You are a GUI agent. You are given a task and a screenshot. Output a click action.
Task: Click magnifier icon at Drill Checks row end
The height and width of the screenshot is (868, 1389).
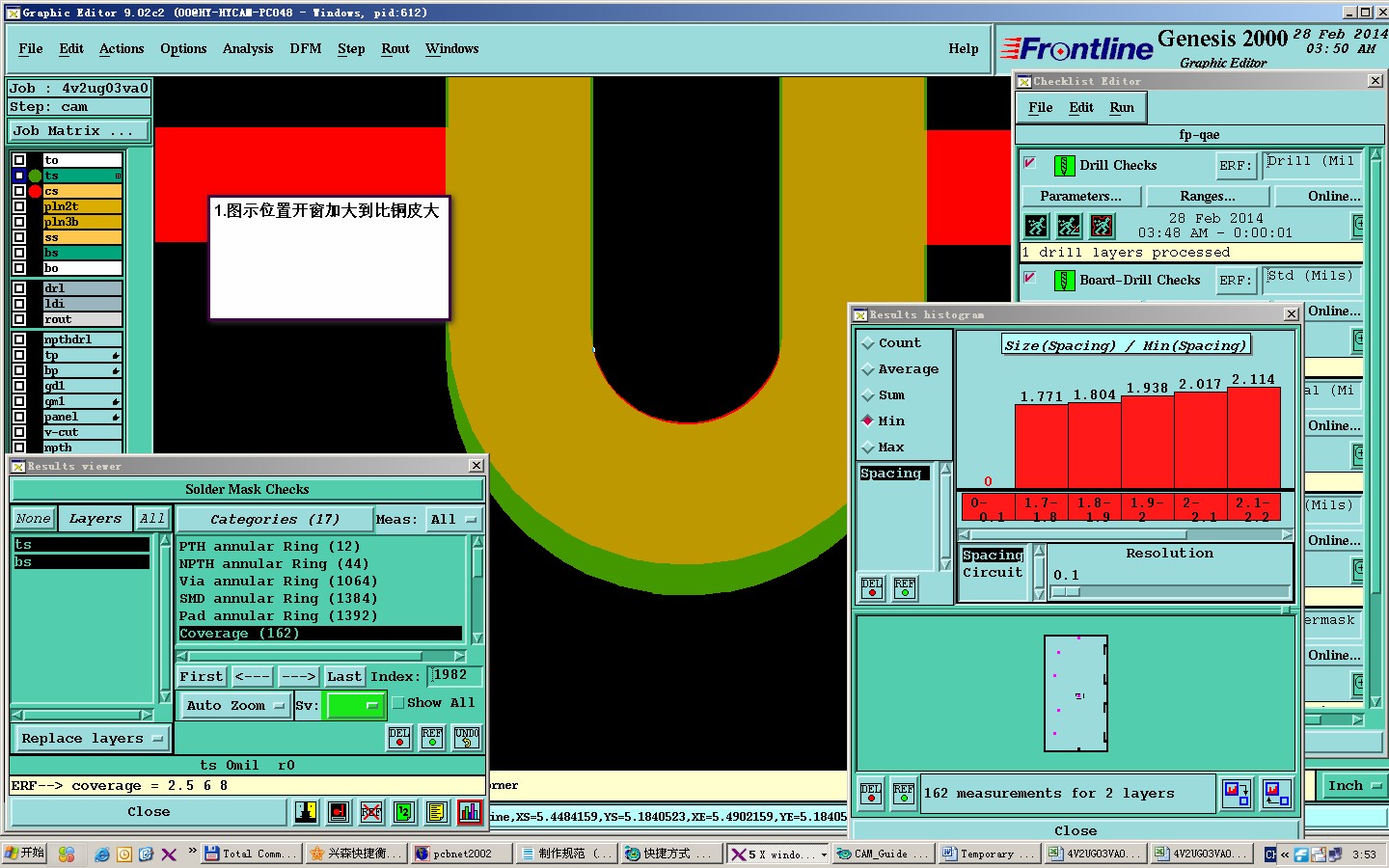pyautogui.click(x=1358, y=226)
